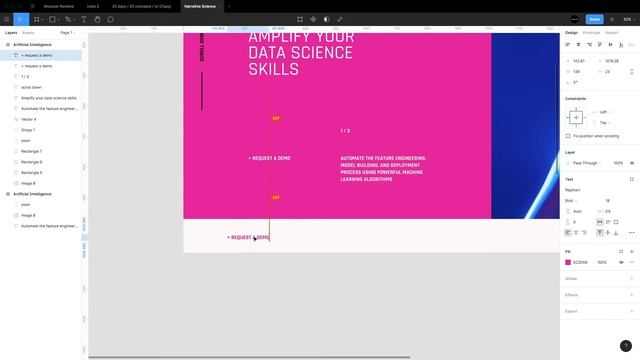Set vertical text alignment to top
The image size is (640, 360).
point(600,233)
